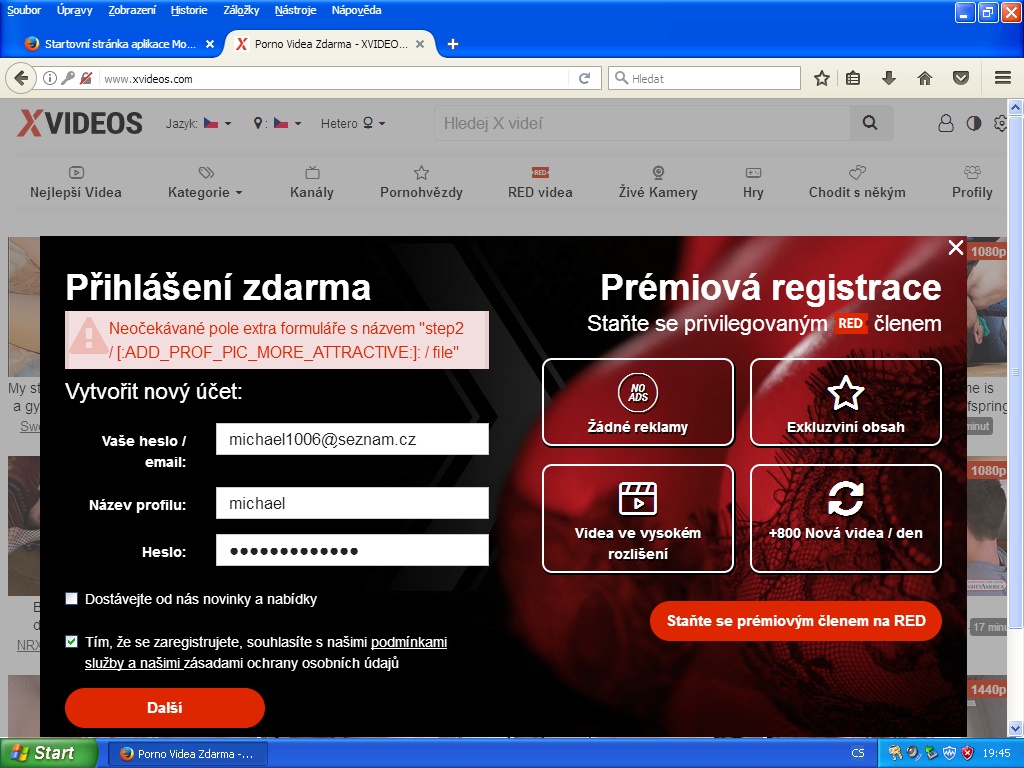Click the blocked-plugin icon in address bar
The image size is (1024, 768).
pyautogui.click(x=86, y=78)
